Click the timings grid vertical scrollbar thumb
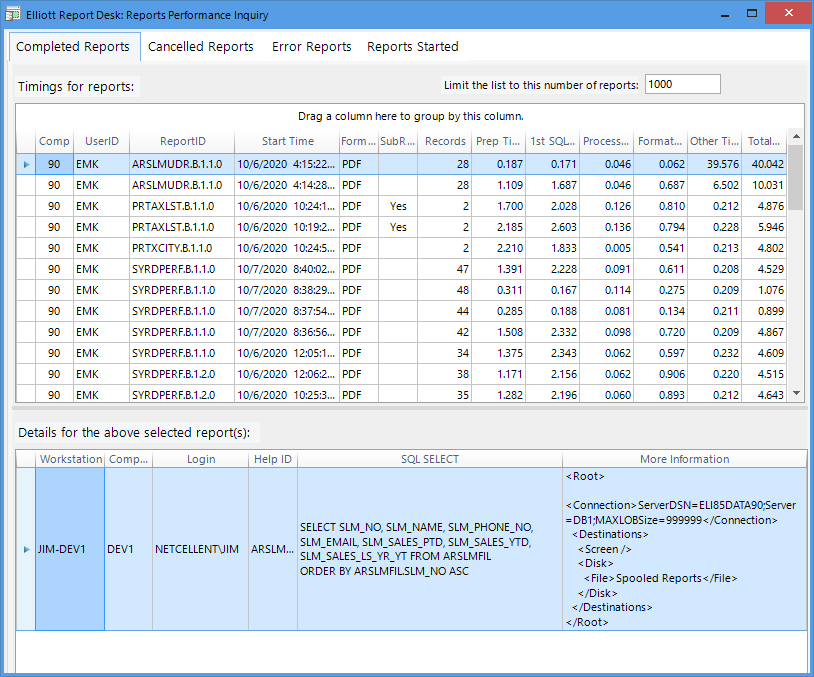This screenshot has width=814, height=677. tap(796, 178)
